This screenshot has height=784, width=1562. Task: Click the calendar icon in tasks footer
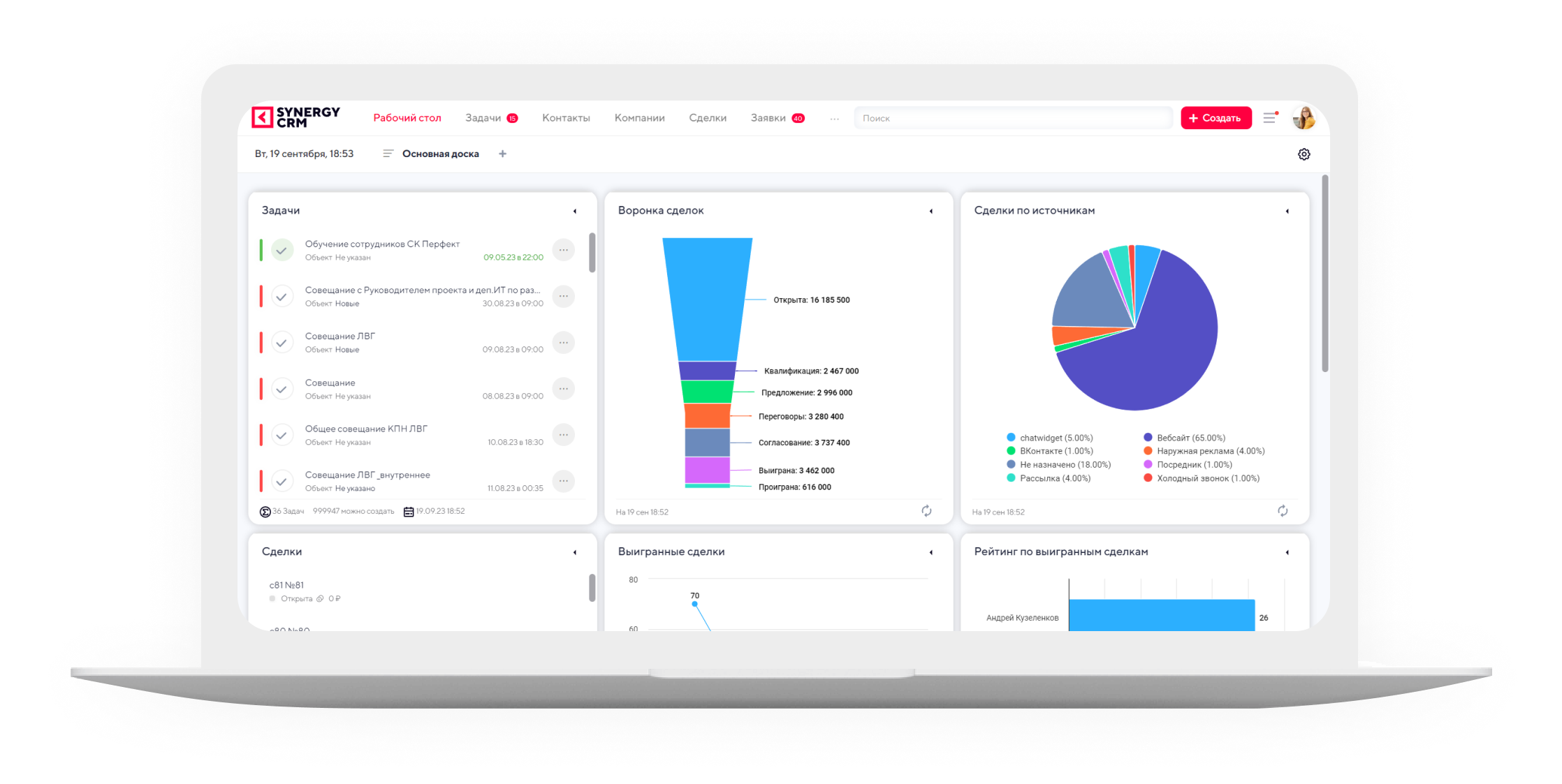point(409,512)
